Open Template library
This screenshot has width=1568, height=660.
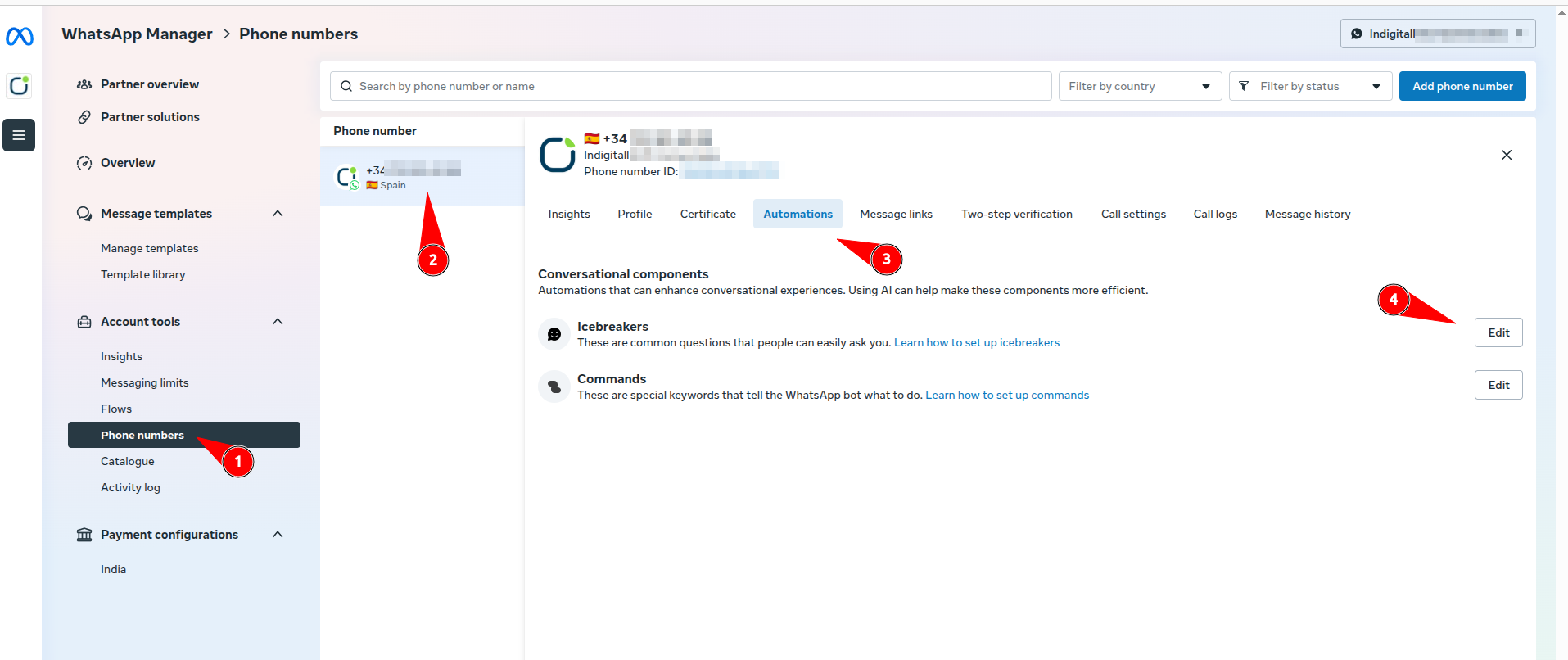pos(143,274)
